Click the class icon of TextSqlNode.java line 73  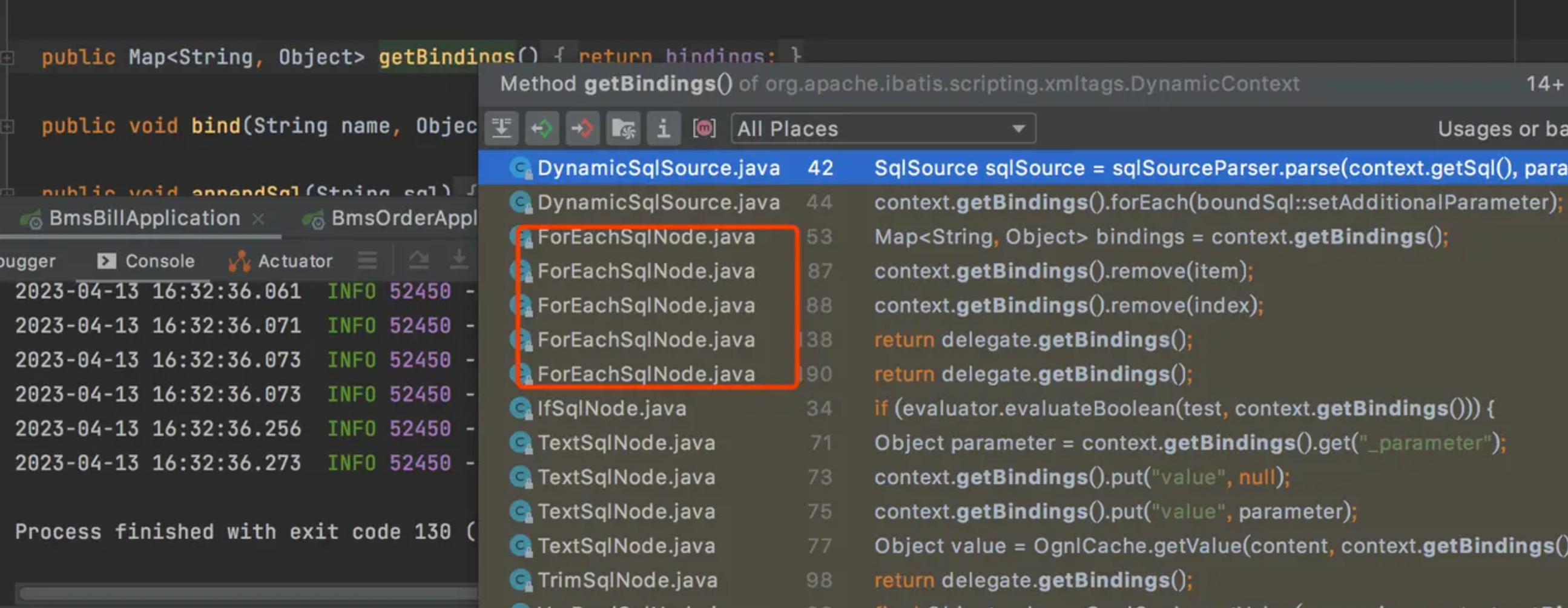pyautogui.click(x=521, y=477)
